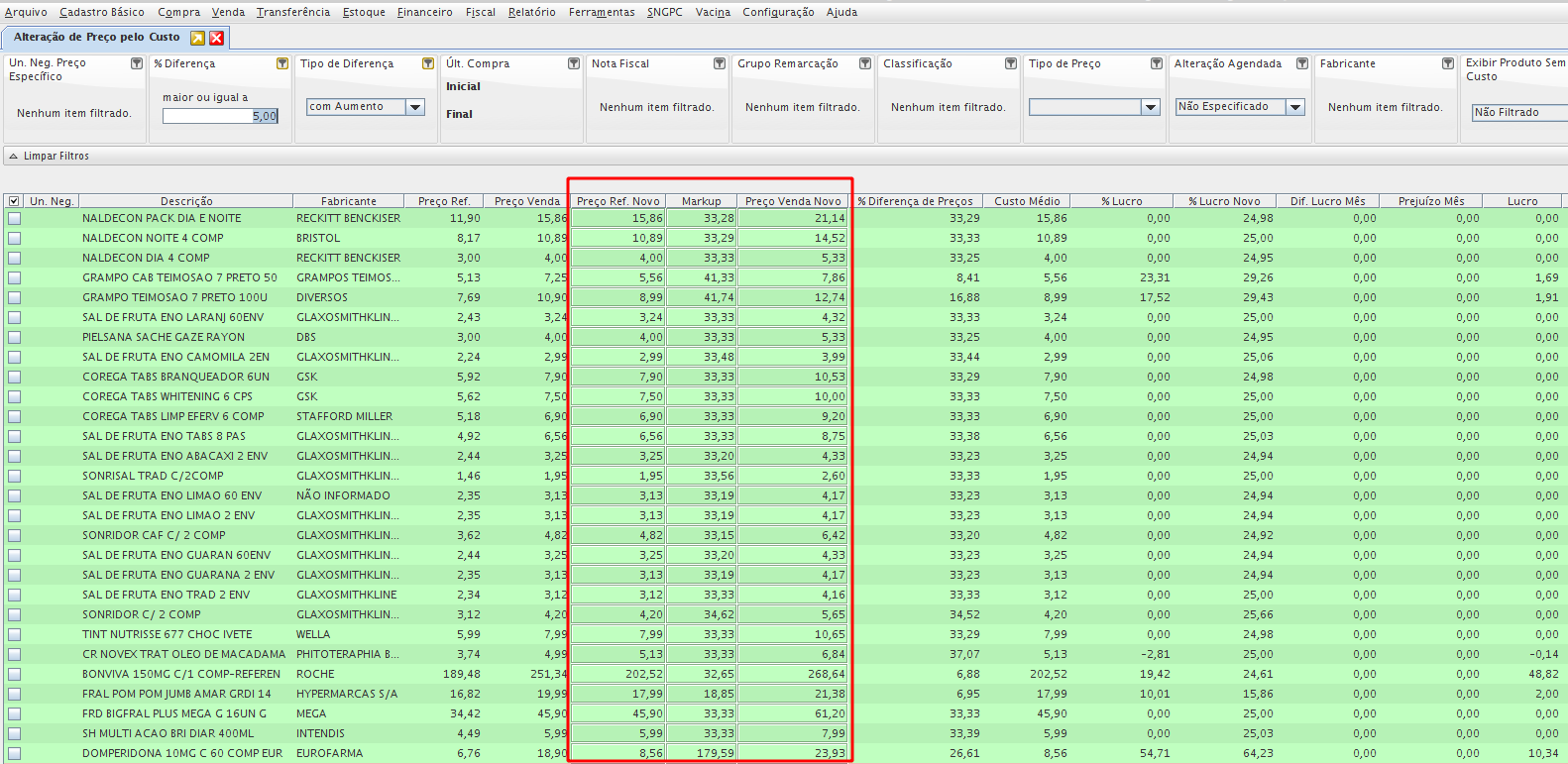The image size is (1568, 764).
Task: Open the Financeiro menu
Action: tap(424, 12)
